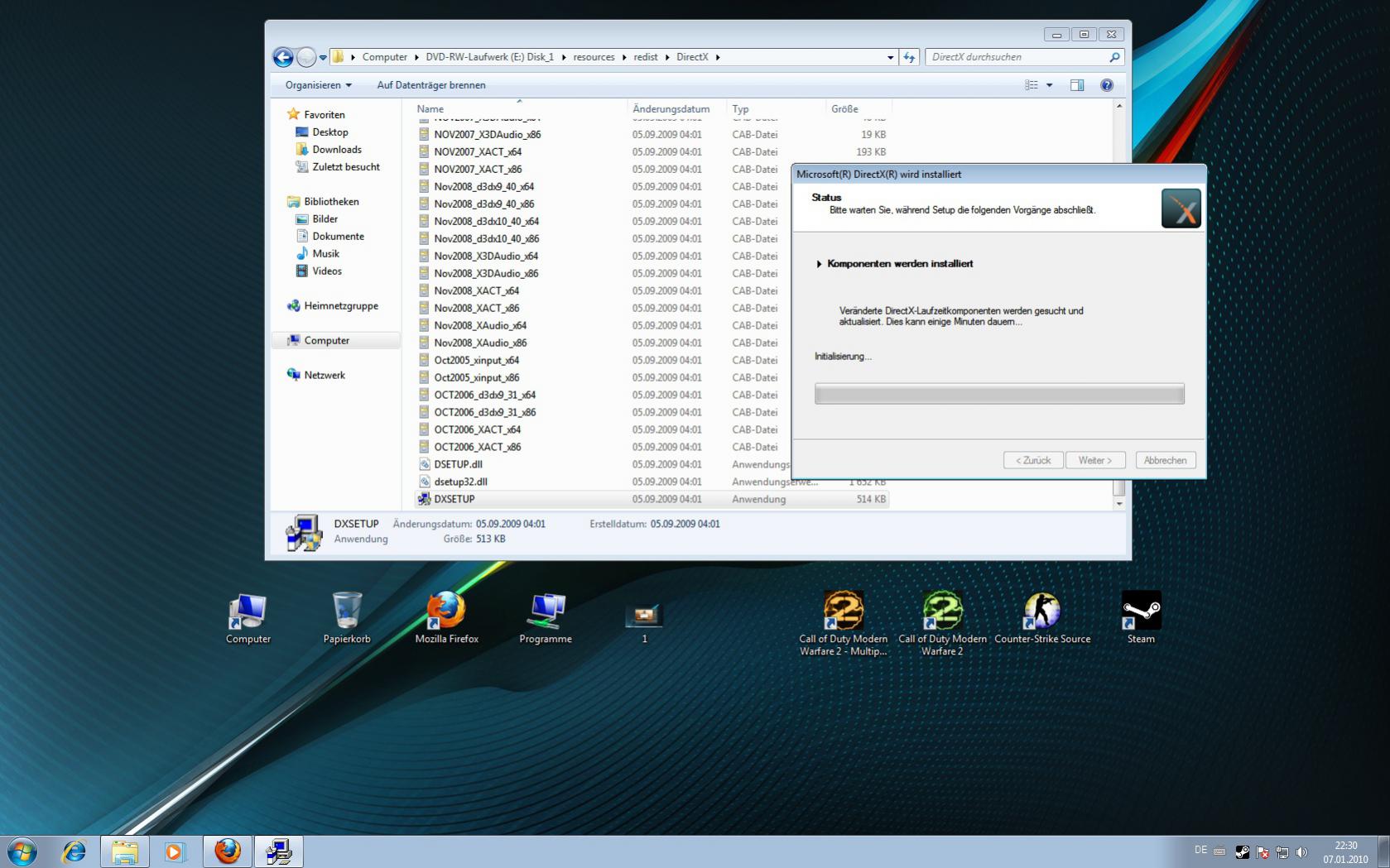Toggle the preview pane icon
1390x868 pixels.
[1077, 85]
